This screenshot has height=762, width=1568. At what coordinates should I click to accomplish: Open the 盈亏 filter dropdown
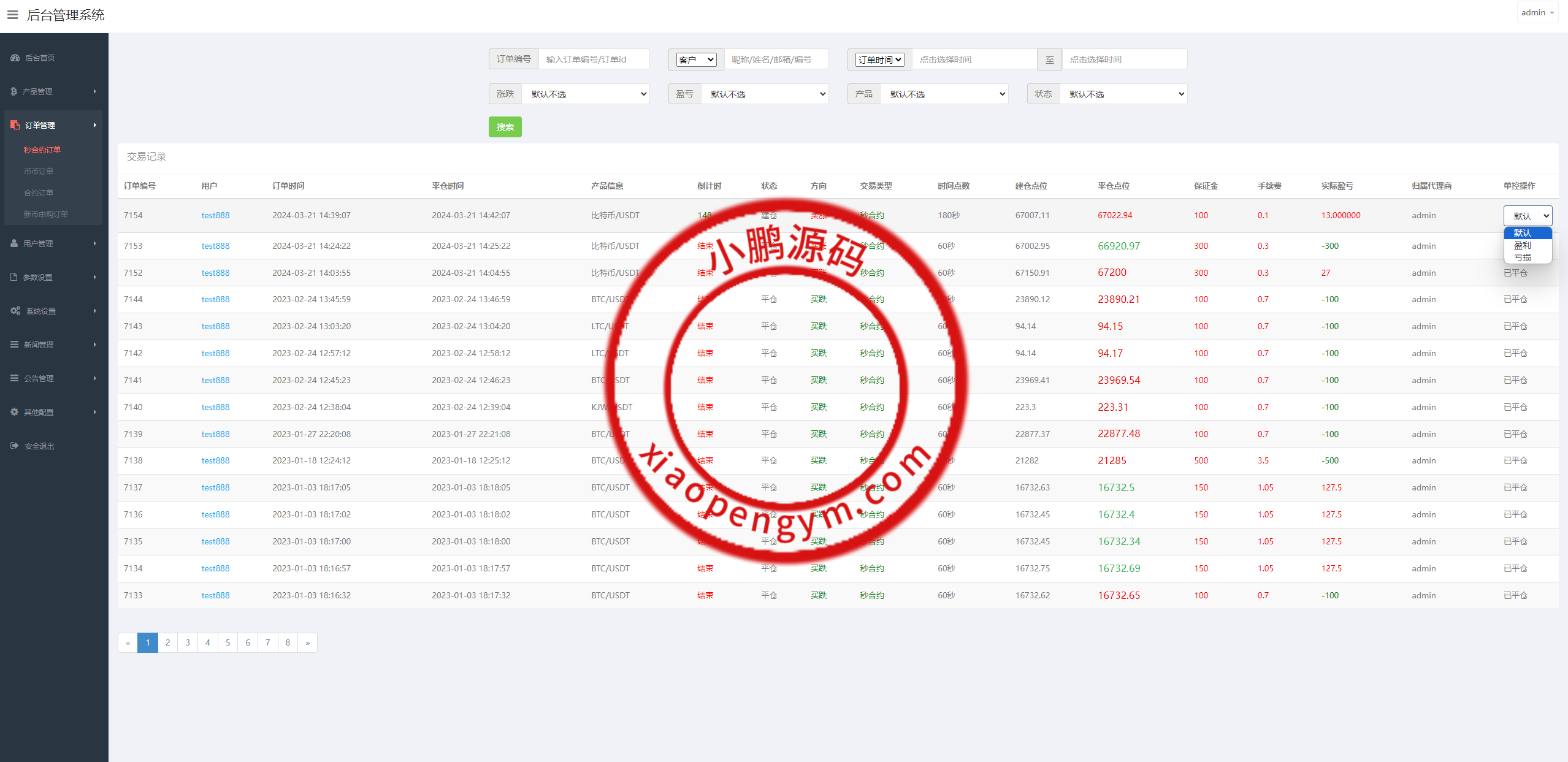coord(765,94)
